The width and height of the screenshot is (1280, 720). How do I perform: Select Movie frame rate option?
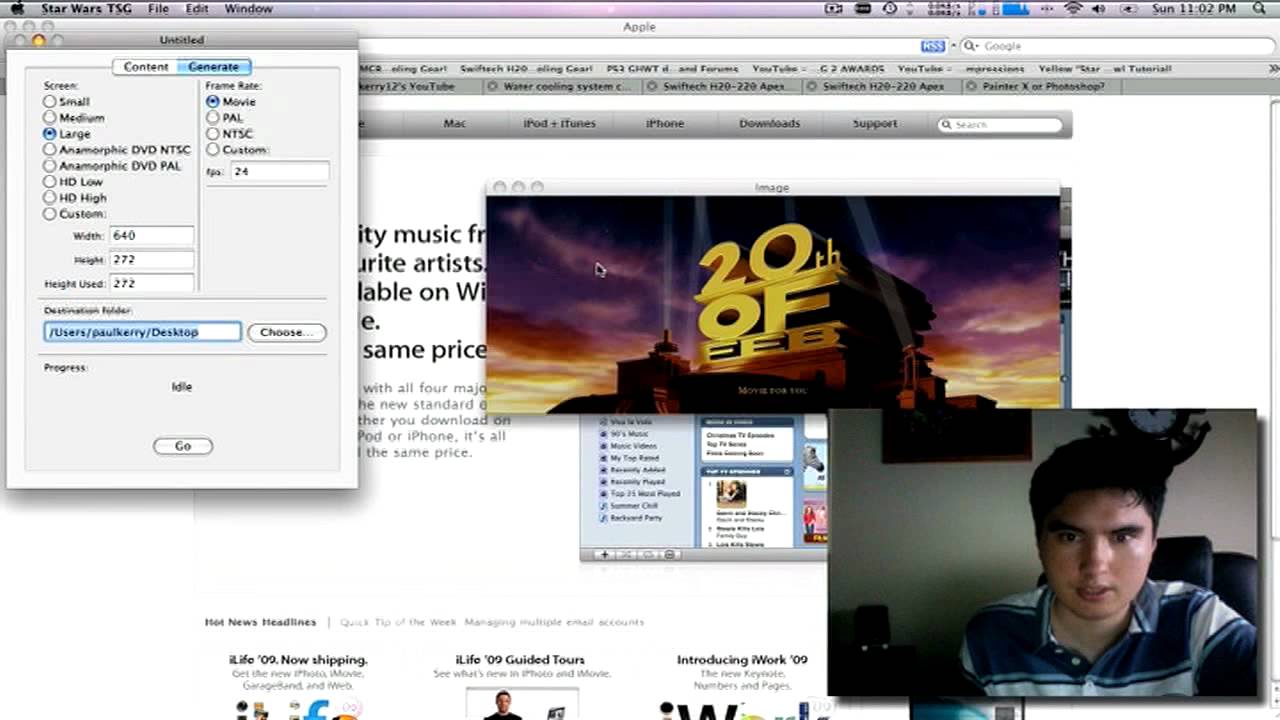pos(213,101)
